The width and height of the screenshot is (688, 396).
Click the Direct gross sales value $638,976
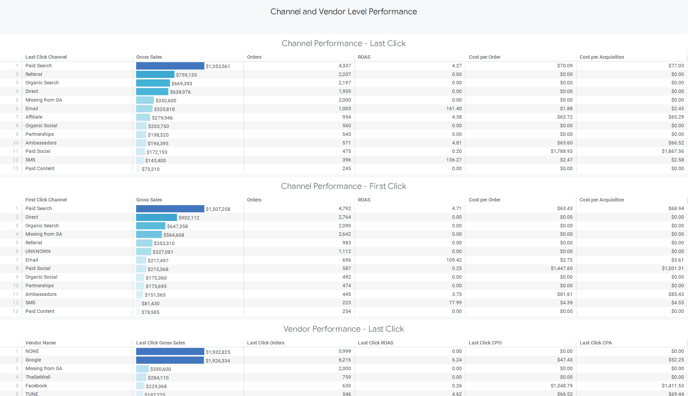180,92
